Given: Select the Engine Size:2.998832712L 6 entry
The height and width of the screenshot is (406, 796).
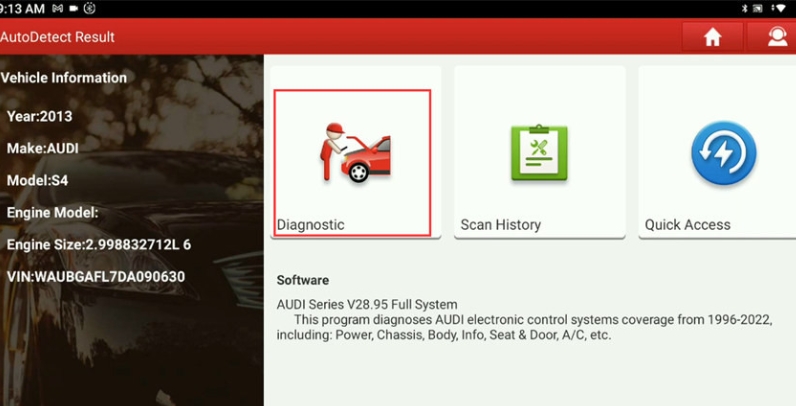Looking at the screenshot, I should (99, 245).
